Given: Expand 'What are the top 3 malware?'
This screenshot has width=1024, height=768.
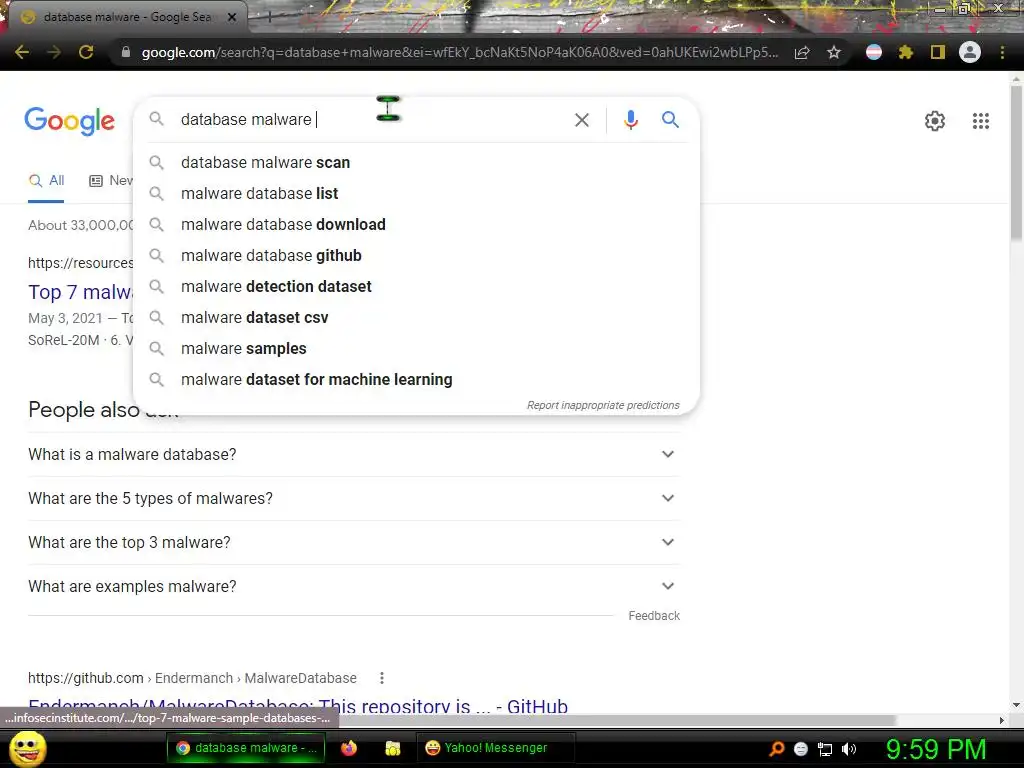Looking at the screenshot, I should (353, 543).
